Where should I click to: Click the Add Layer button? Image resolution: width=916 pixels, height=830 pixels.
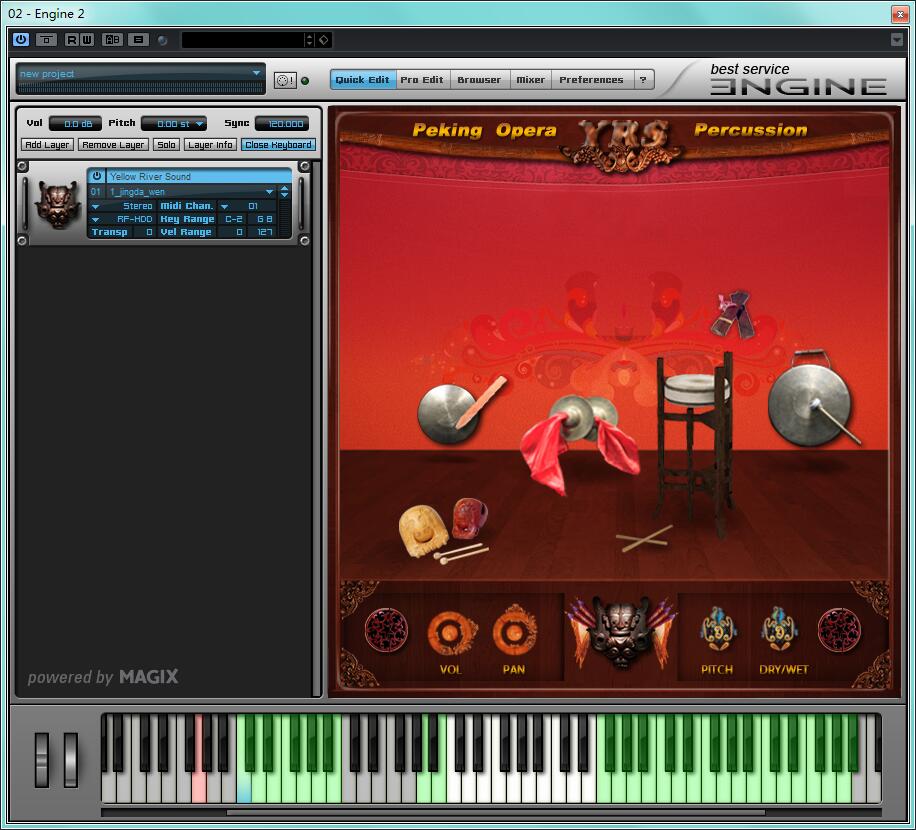click(47, 145)
